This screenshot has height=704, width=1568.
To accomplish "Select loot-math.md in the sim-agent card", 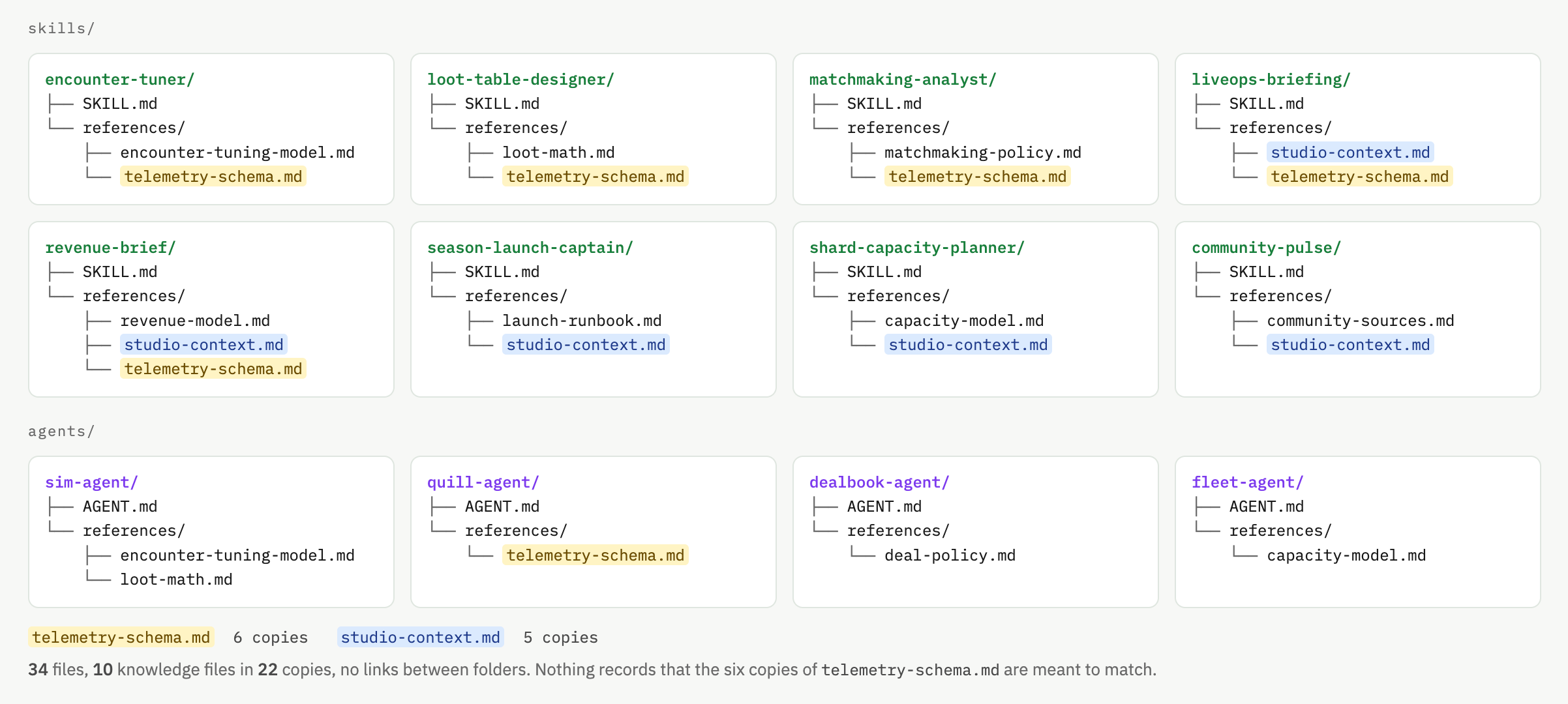I will point(176,579).
